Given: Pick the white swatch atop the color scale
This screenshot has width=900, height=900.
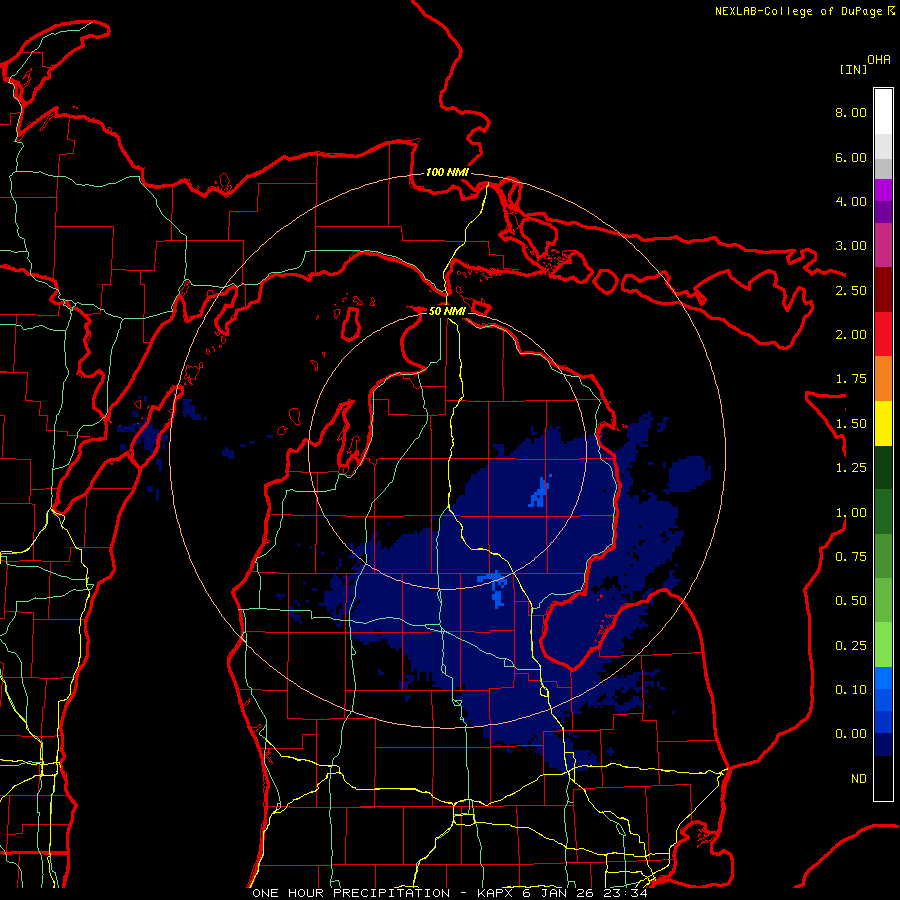Looking at the screenshot, I should (x=883, y=111).
